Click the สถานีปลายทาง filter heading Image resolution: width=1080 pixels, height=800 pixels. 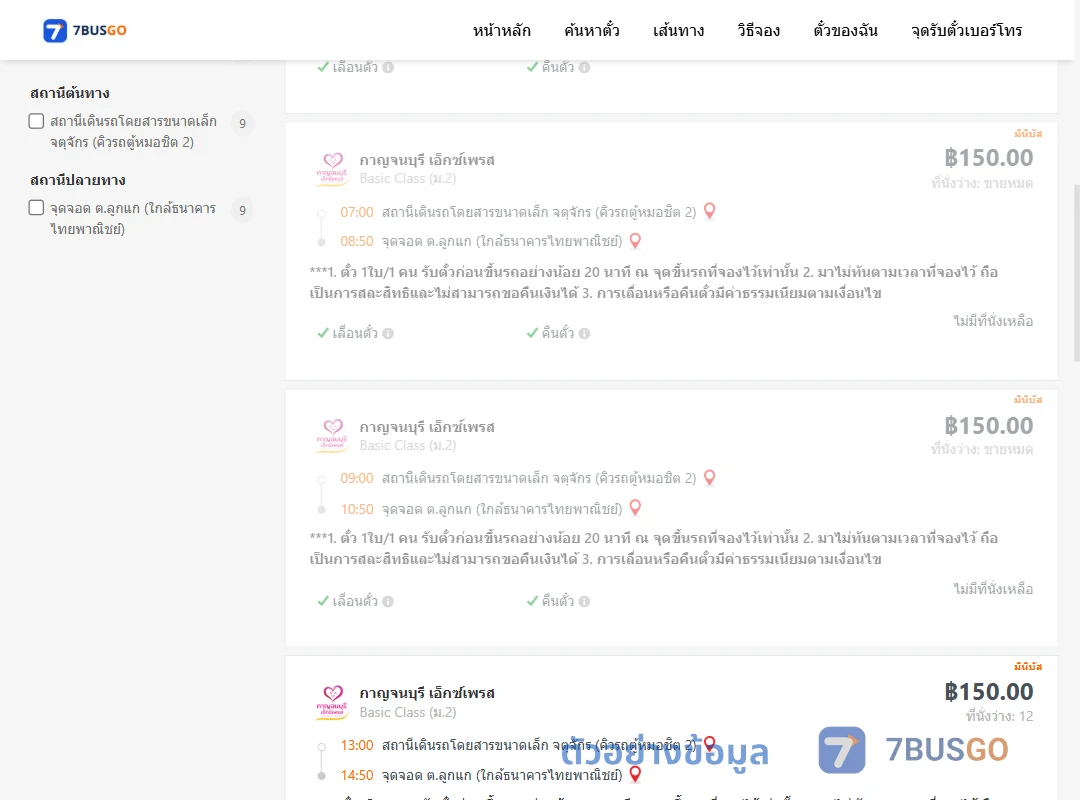(x=78, y=180)
